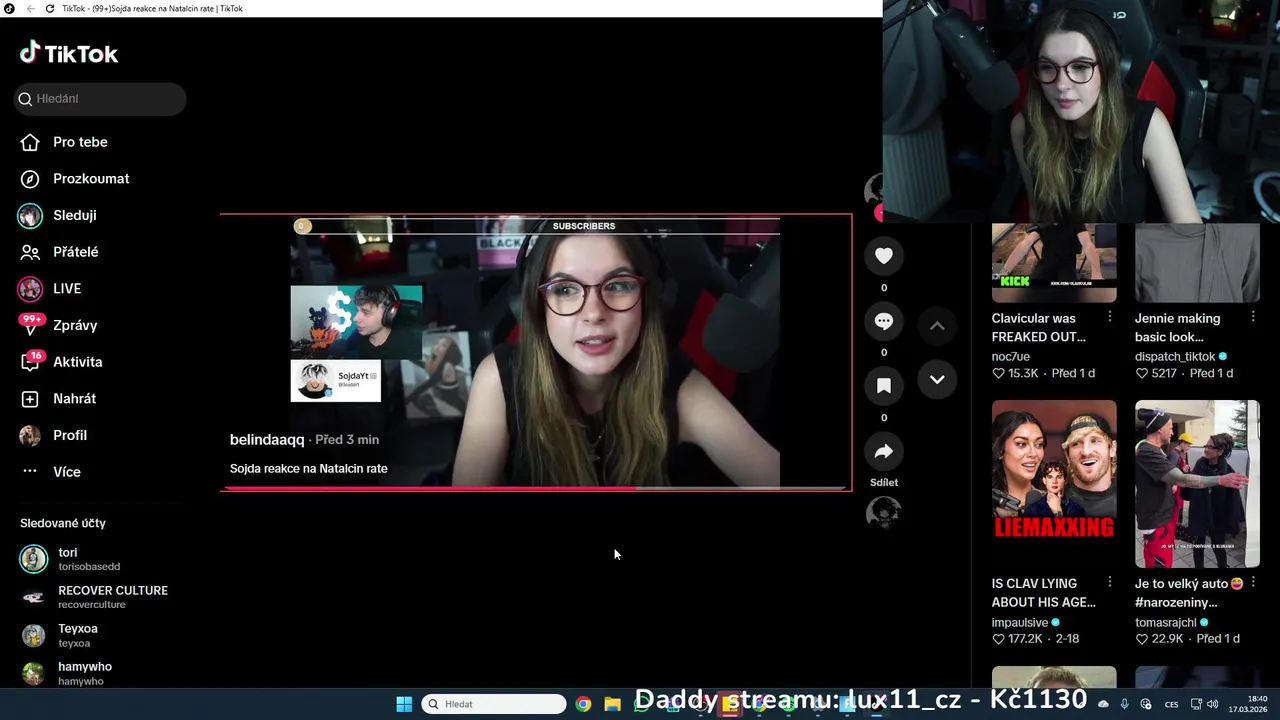
Task: Reload the page with refresh icon
Action: coord(50,8)
